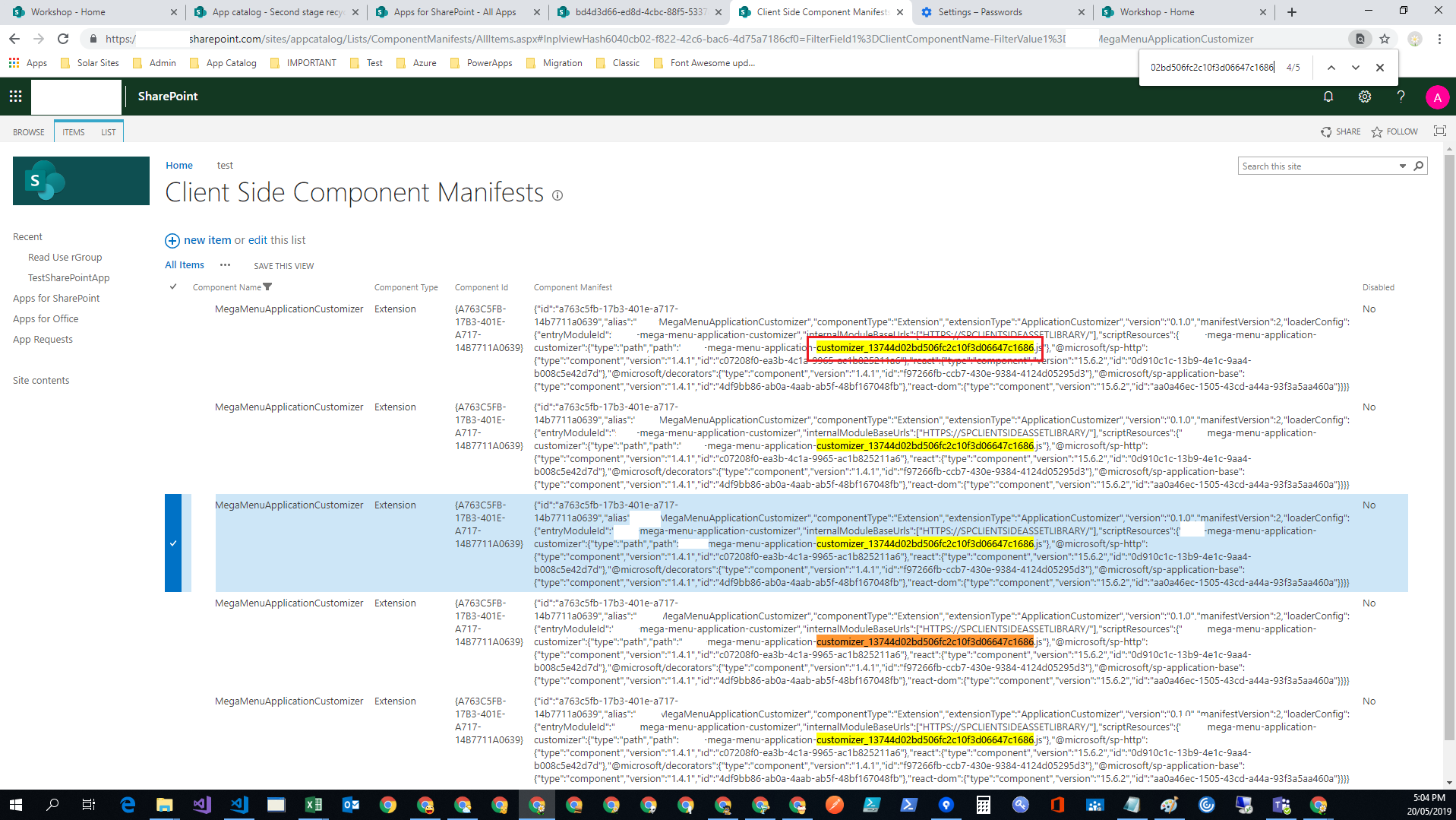Open a new browser tab
Screen dimensions: 1456x820
[1292, 12]
